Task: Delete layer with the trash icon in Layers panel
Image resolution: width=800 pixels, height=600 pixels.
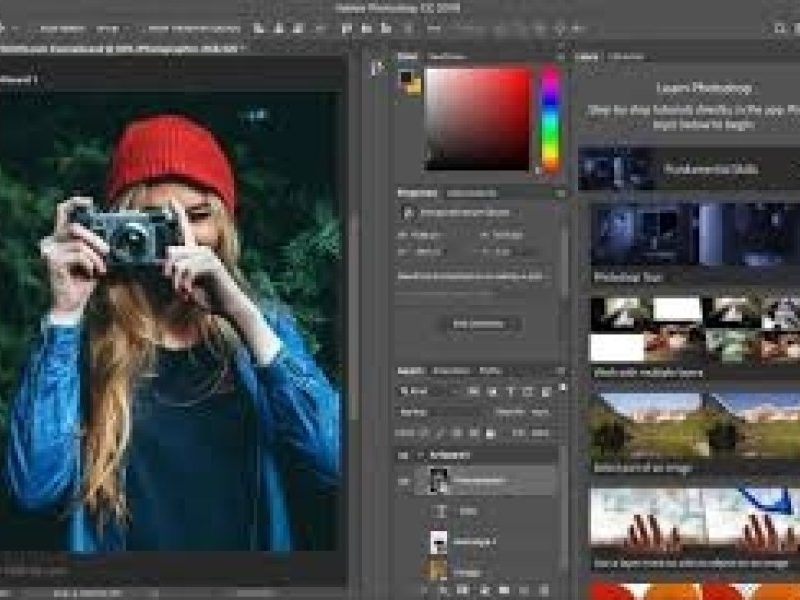Action: click(544, 590)
